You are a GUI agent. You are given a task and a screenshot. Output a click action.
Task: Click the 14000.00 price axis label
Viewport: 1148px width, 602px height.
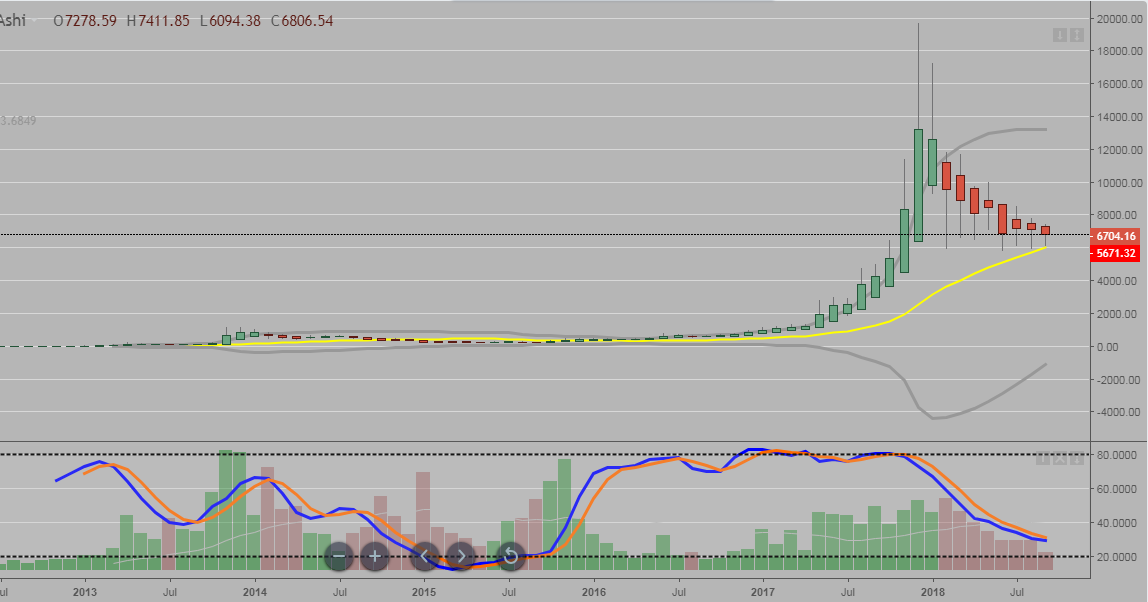1119,116
